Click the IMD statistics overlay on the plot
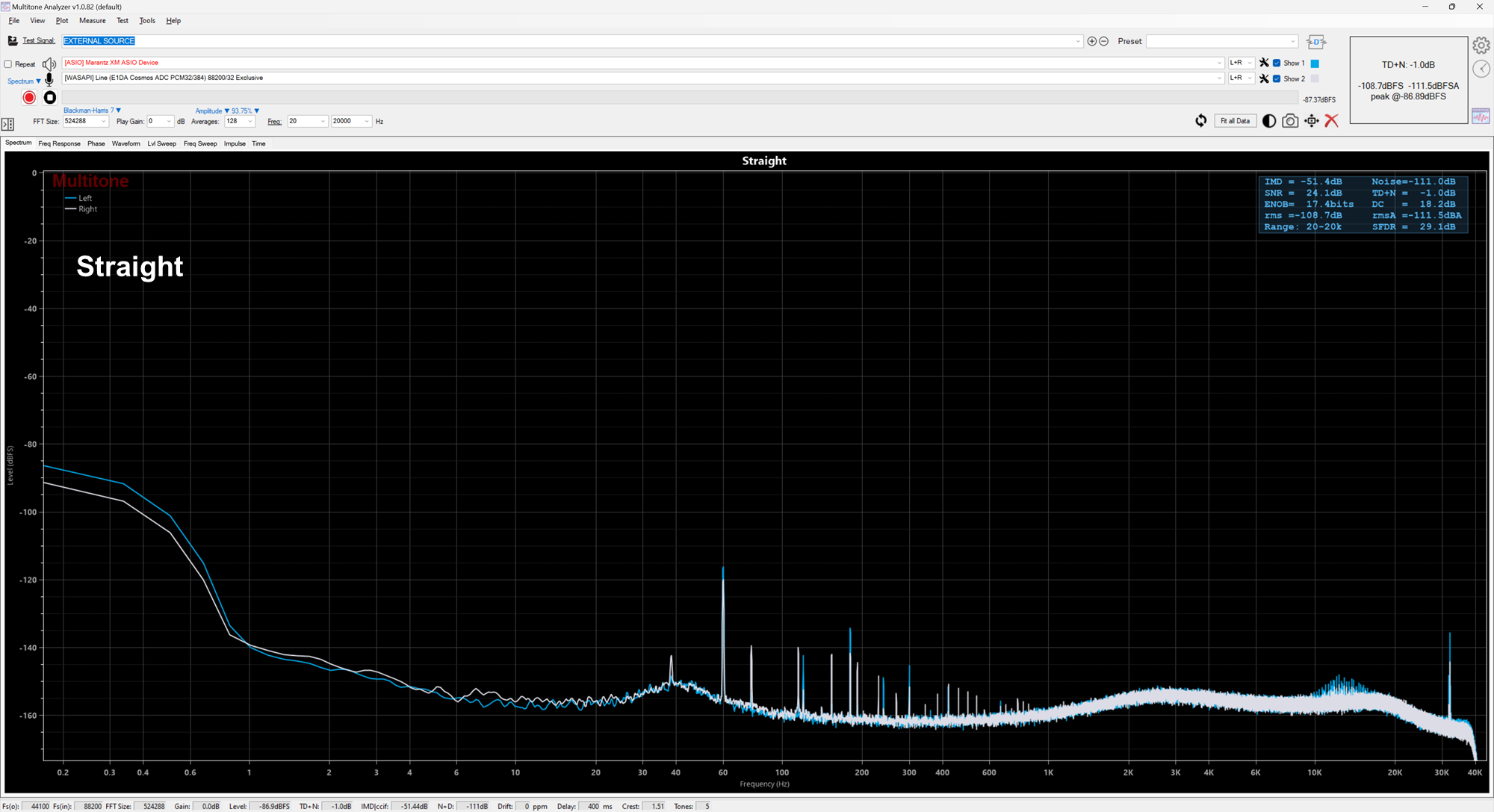Viewport: 1494px width, 812px height. pyautogui.click(x=1363, y=204)
